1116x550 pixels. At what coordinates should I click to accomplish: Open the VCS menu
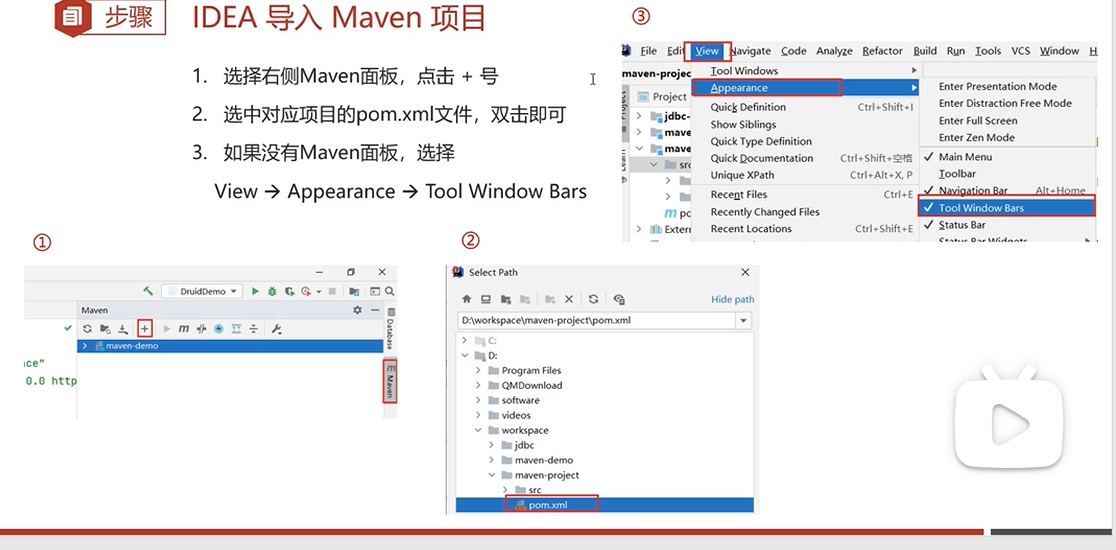(1021, 51)
